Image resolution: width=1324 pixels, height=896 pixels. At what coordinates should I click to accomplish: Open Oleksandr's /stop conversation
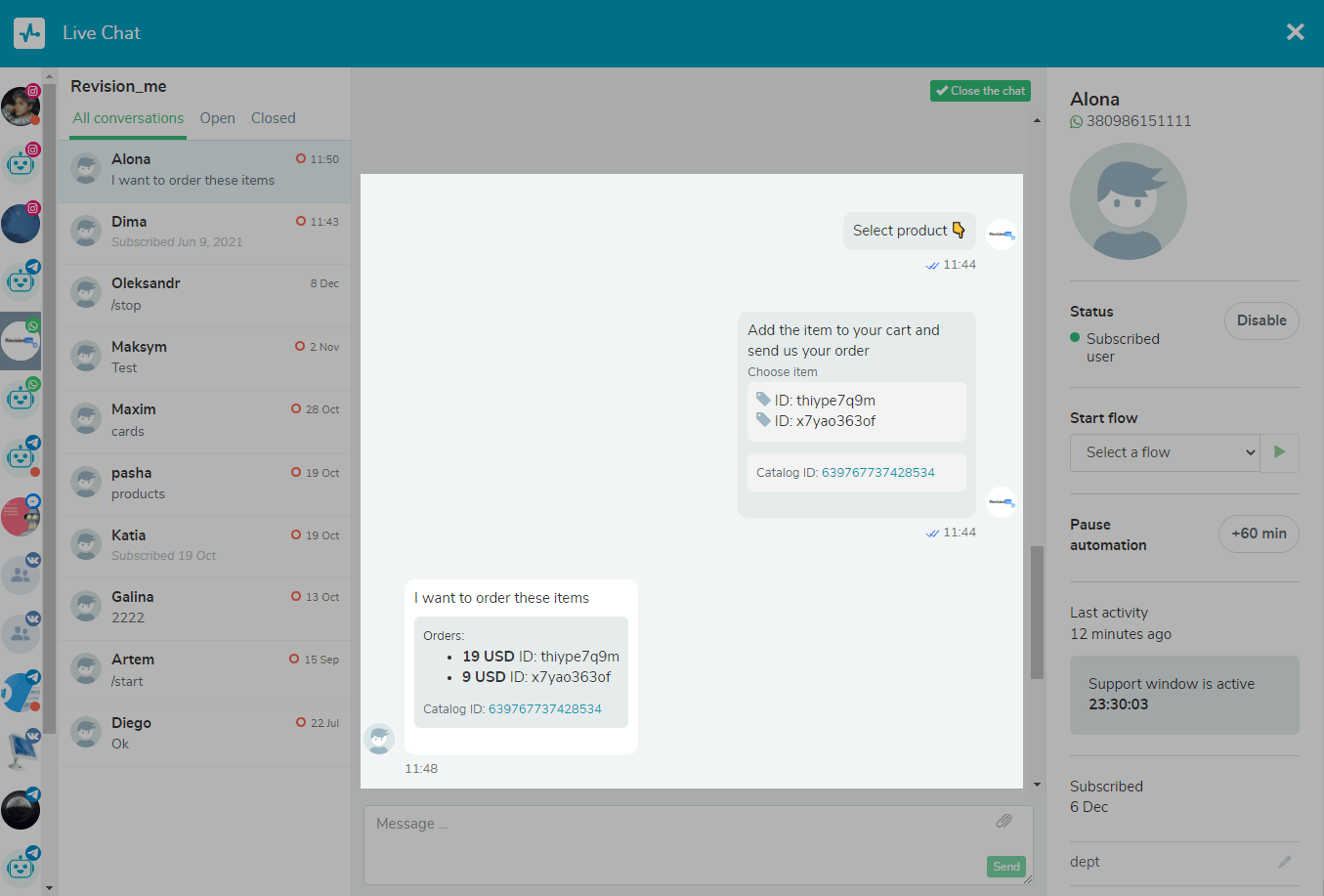(x=204, y=295)
